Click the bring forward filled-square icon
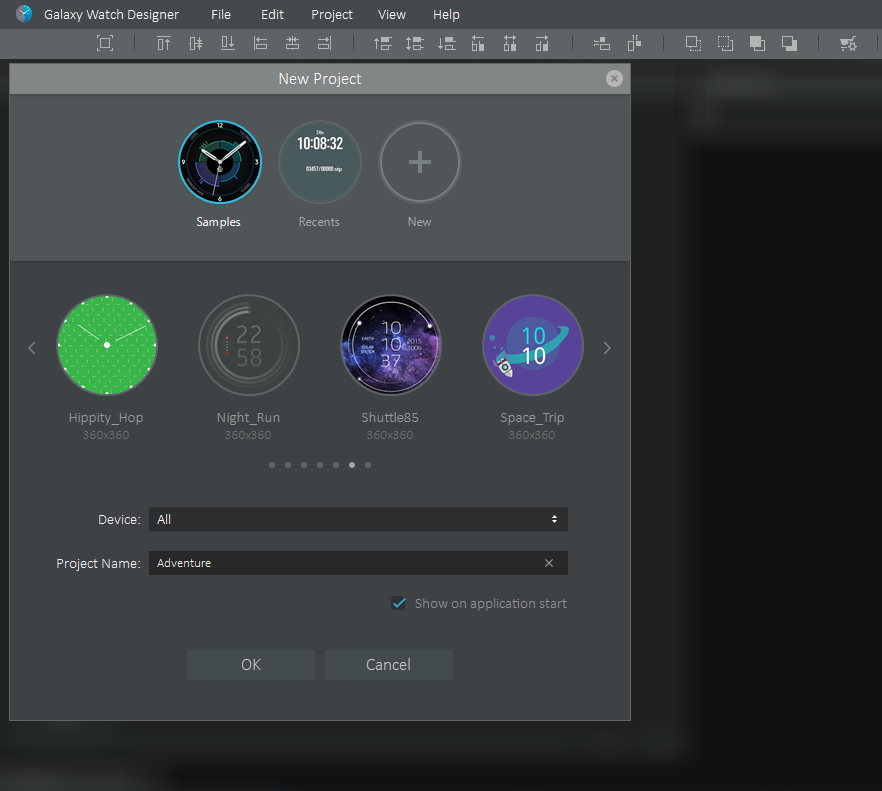The width and height of the screenshot is (882, 791). [757, 43]
